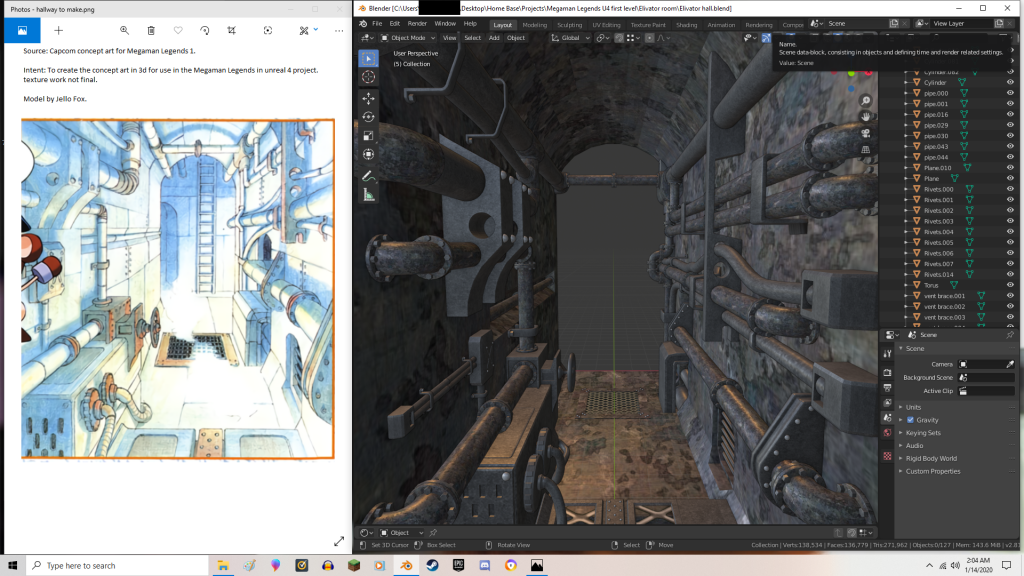The width and height of the screenshot is (1024, 576).
Task: Hide Torus with its eye icon
Action: coord(1010,285)
